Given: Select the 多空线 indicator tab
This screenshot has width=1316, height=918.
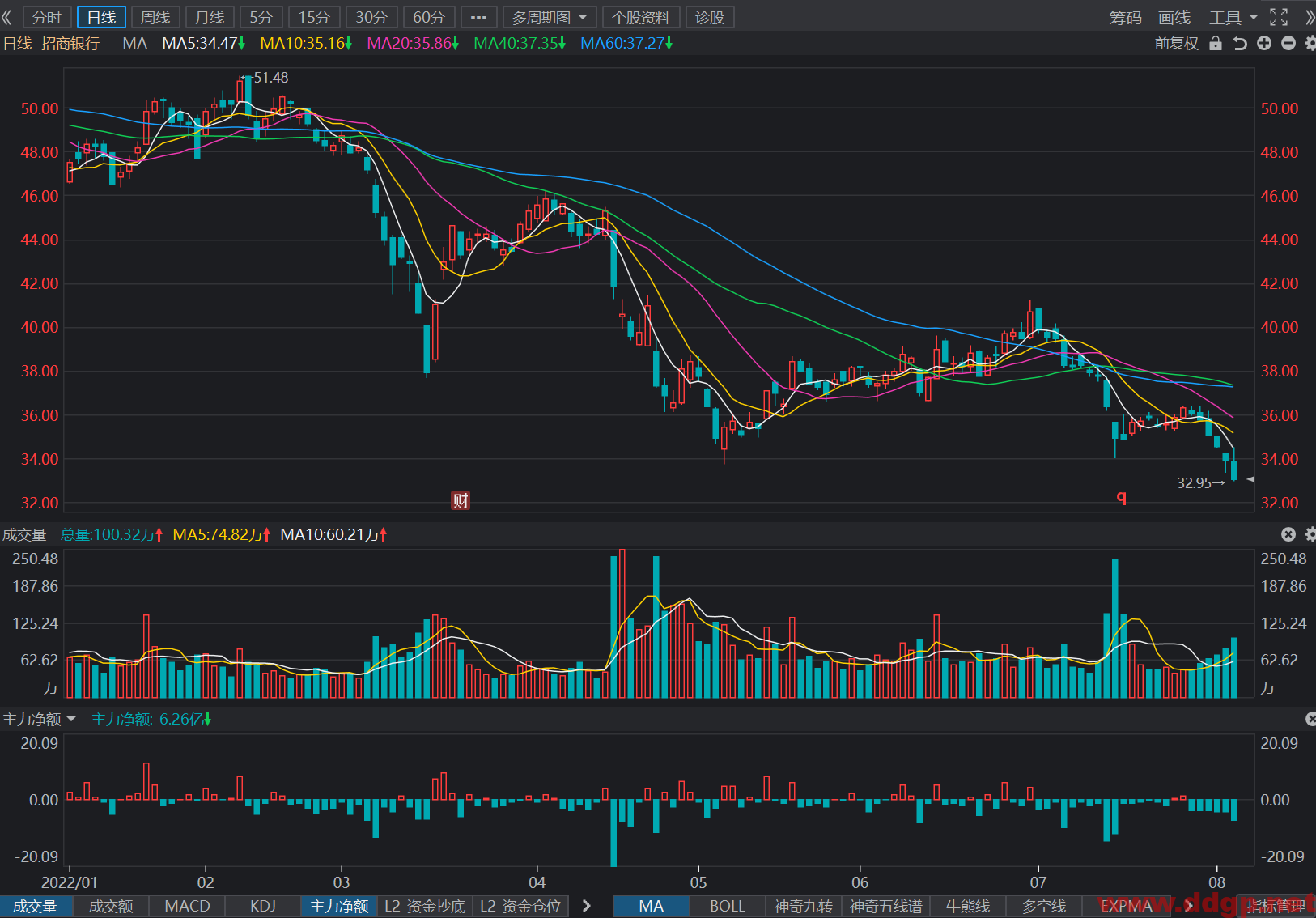Looking at the screenshot, I should tap(1044, 907).
